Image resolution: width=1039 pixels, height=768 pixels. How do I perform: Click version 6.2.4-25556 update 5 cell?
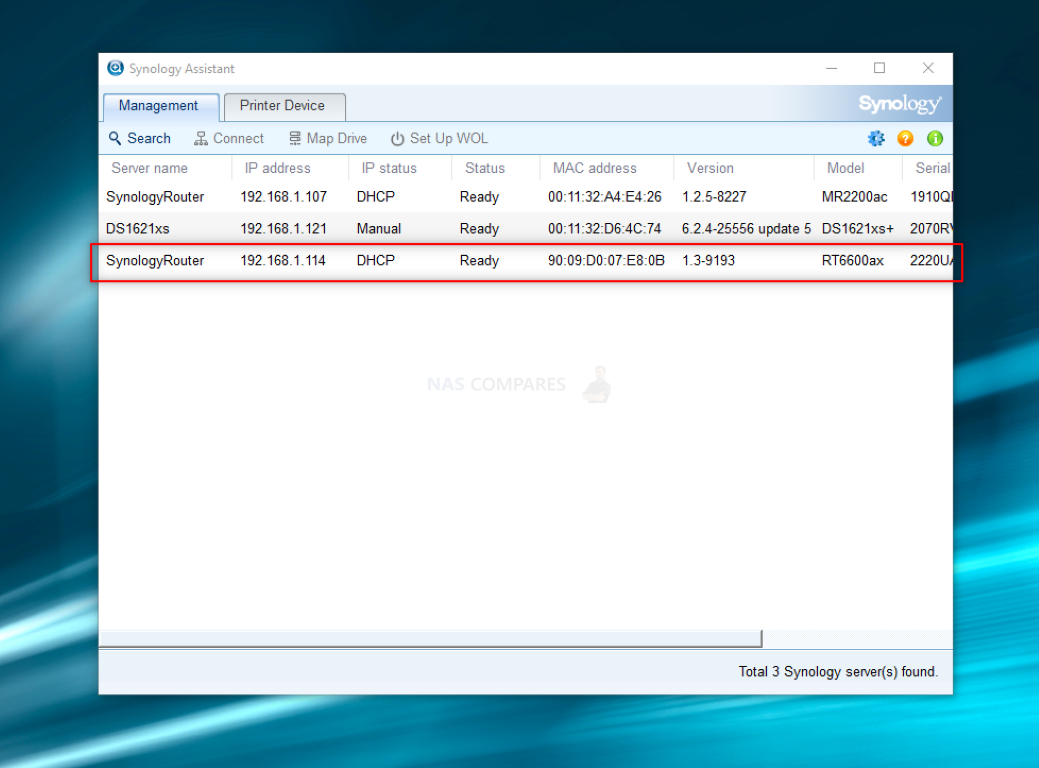point(747,229)
